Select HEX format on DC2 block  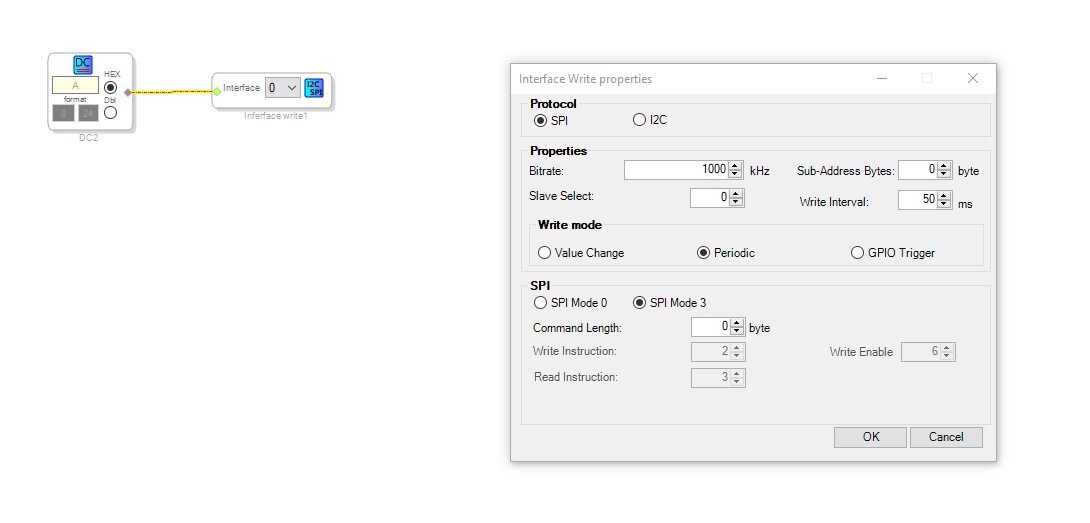click(111, 88)
